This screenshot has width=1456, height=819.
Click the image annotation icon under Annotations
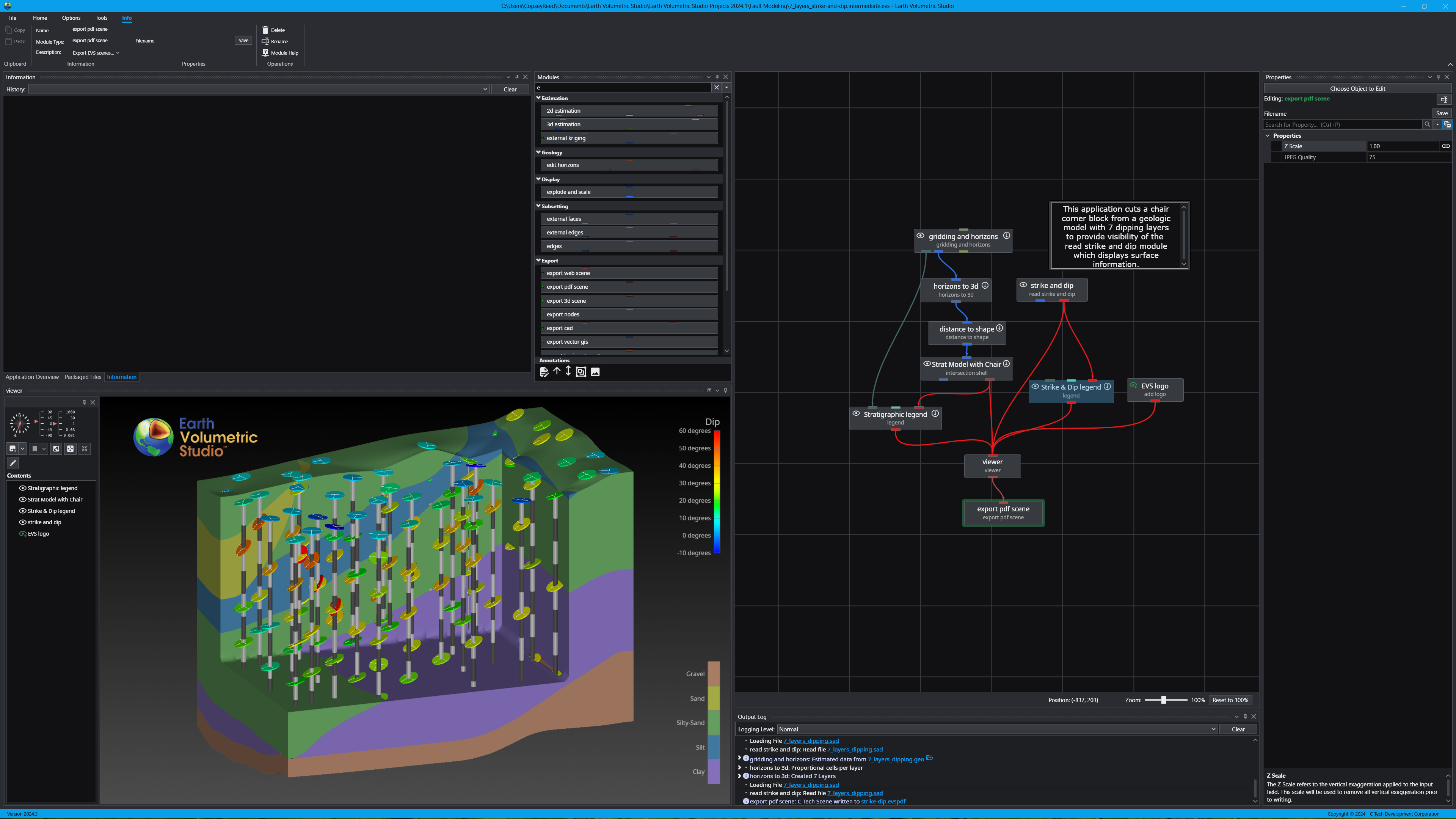pyautogui.click(x=595, y=372)
